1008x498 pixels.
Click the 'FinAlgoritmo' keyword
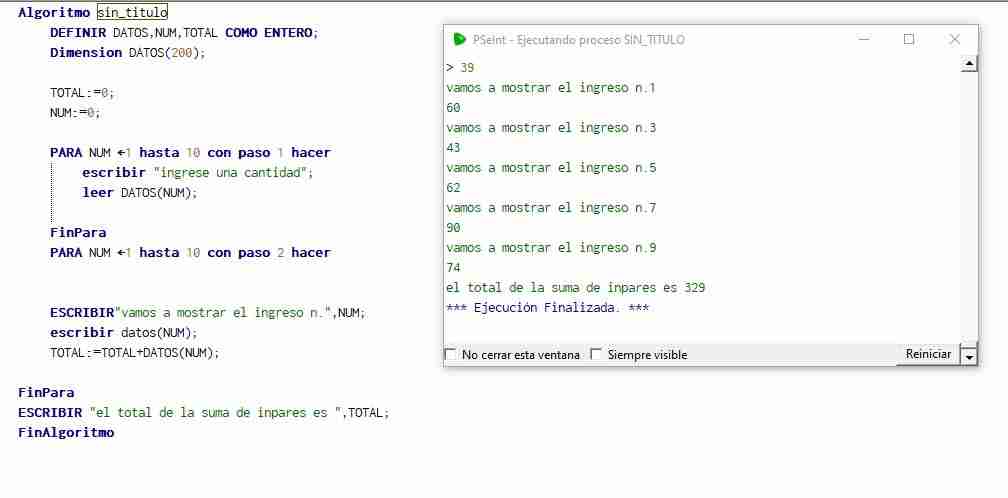coord(66,432)
